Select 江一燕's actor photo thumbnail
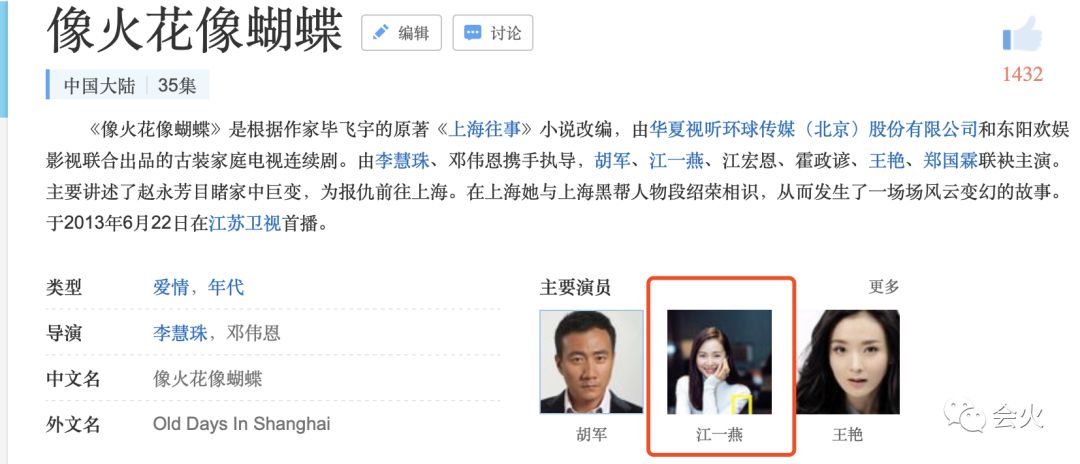1080x464 pixels. click(x=719, y=361)
